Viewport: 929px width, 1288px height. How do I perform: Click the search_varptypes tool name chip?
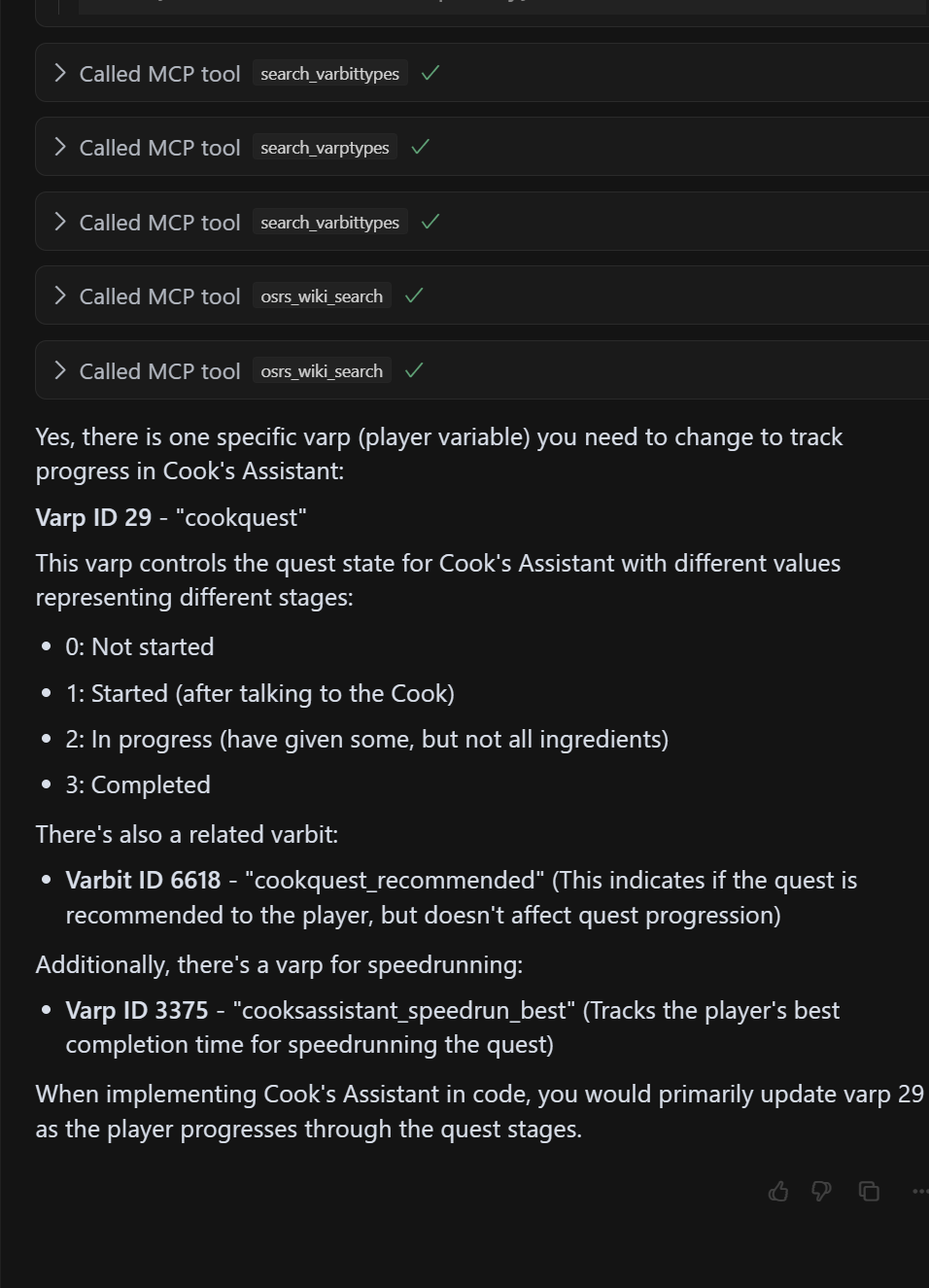click(x=325, y=148)
